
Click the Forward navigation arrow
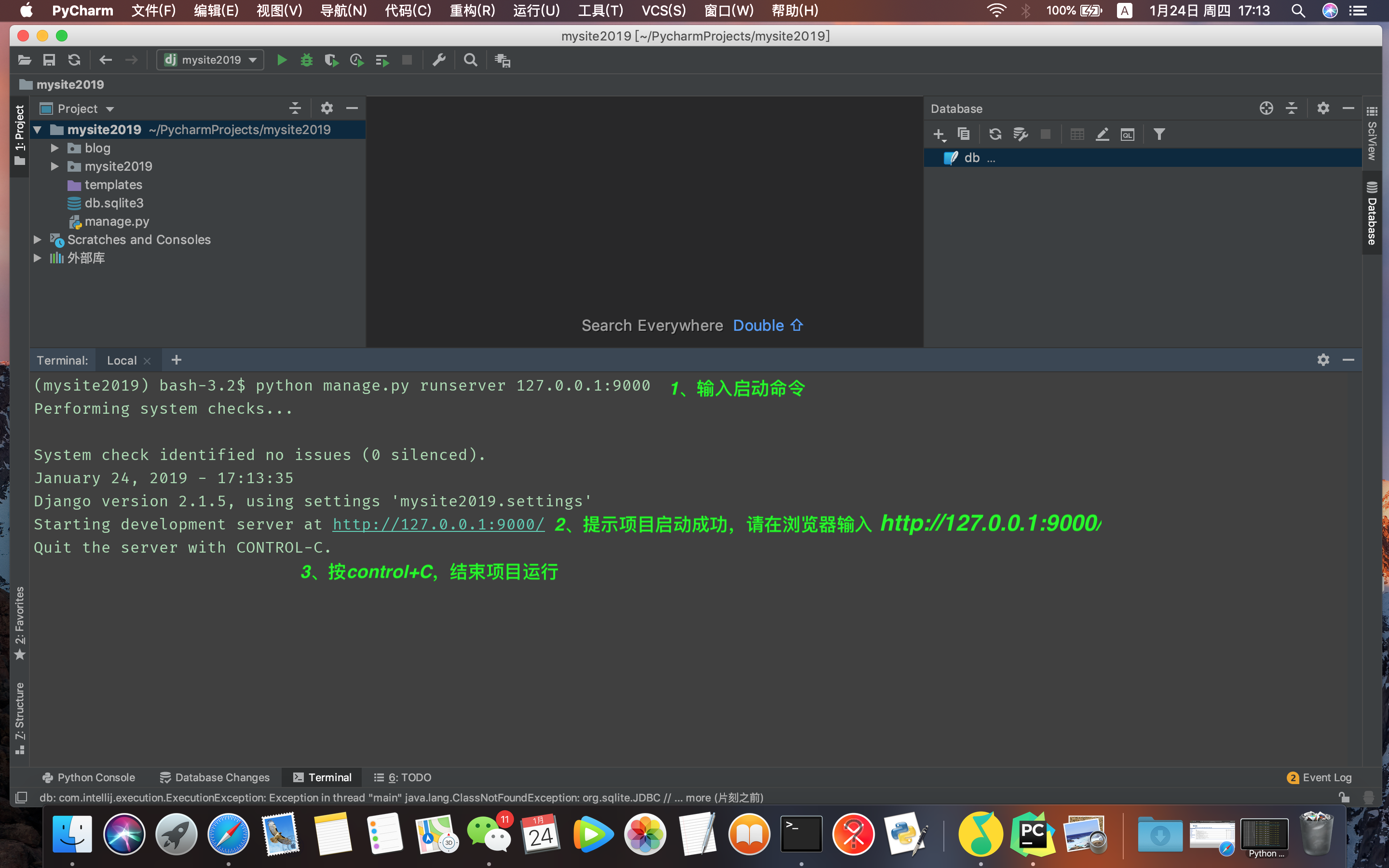[131, 60]
